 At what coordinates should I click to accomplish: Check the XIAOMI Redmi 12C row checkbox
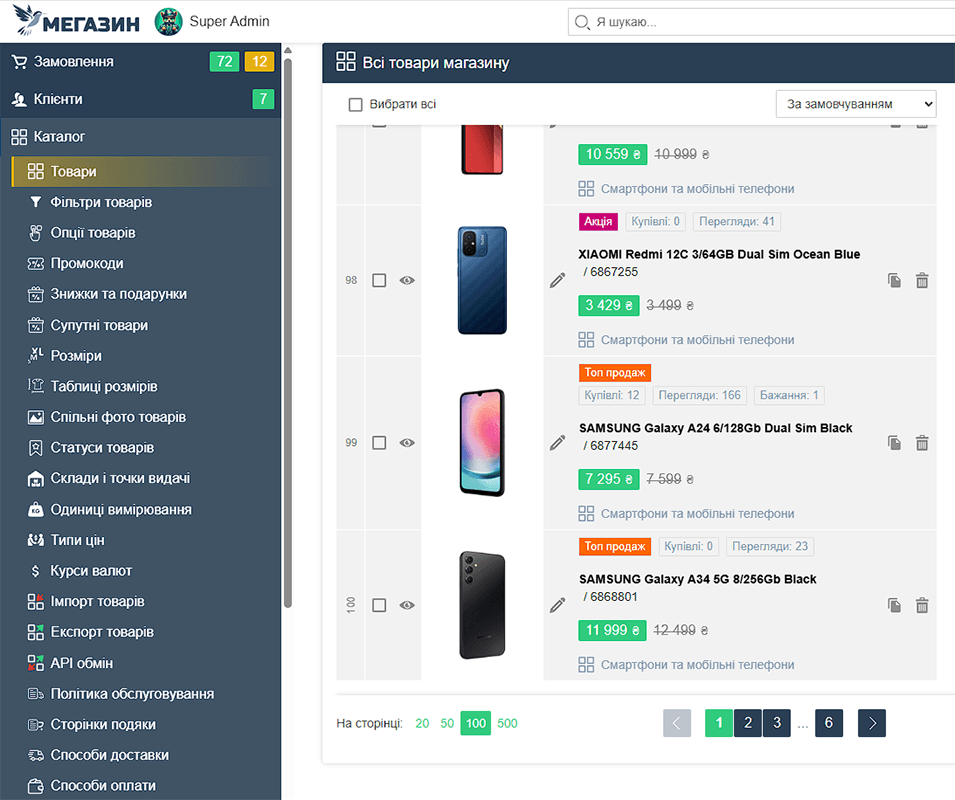pos(379,280)
